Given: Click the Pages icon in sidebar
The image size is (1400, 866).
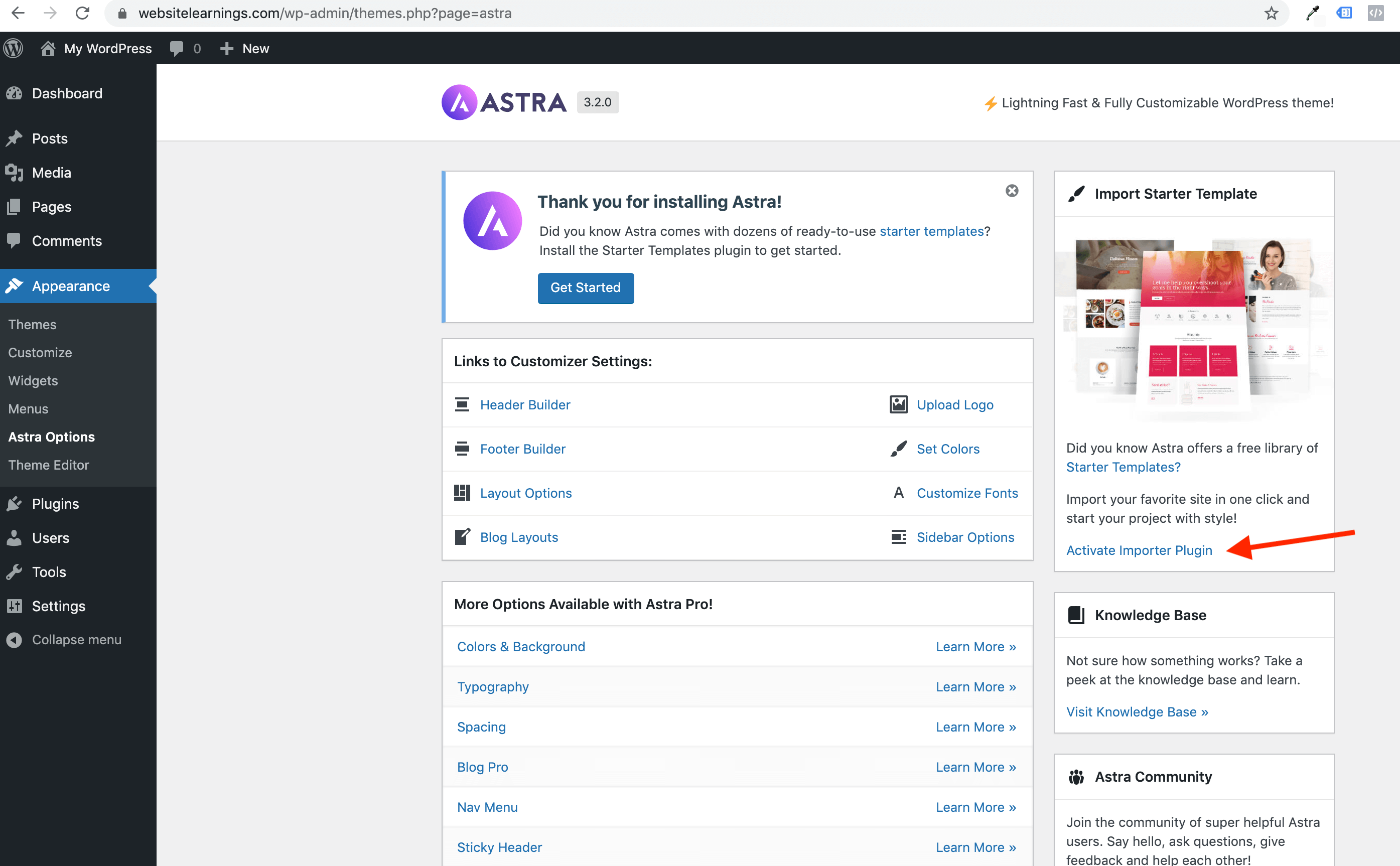Looking at the screenshot, I should pyautogui.click(x=15, y=207).
